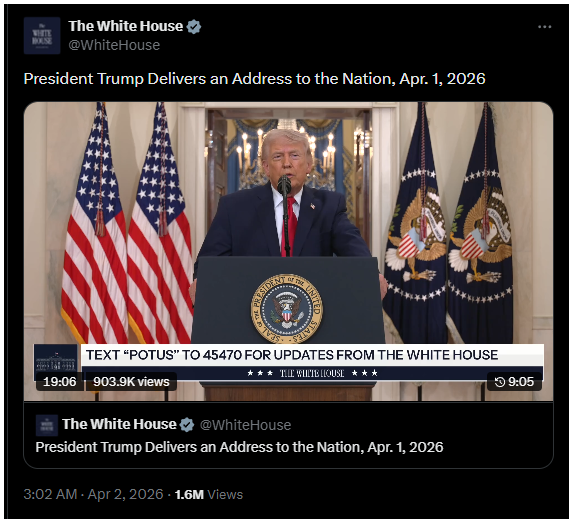Click the White House logo in the video banner
Image resolution: width=573 pixels, height=523 pixels.
[x=56, y=362]
